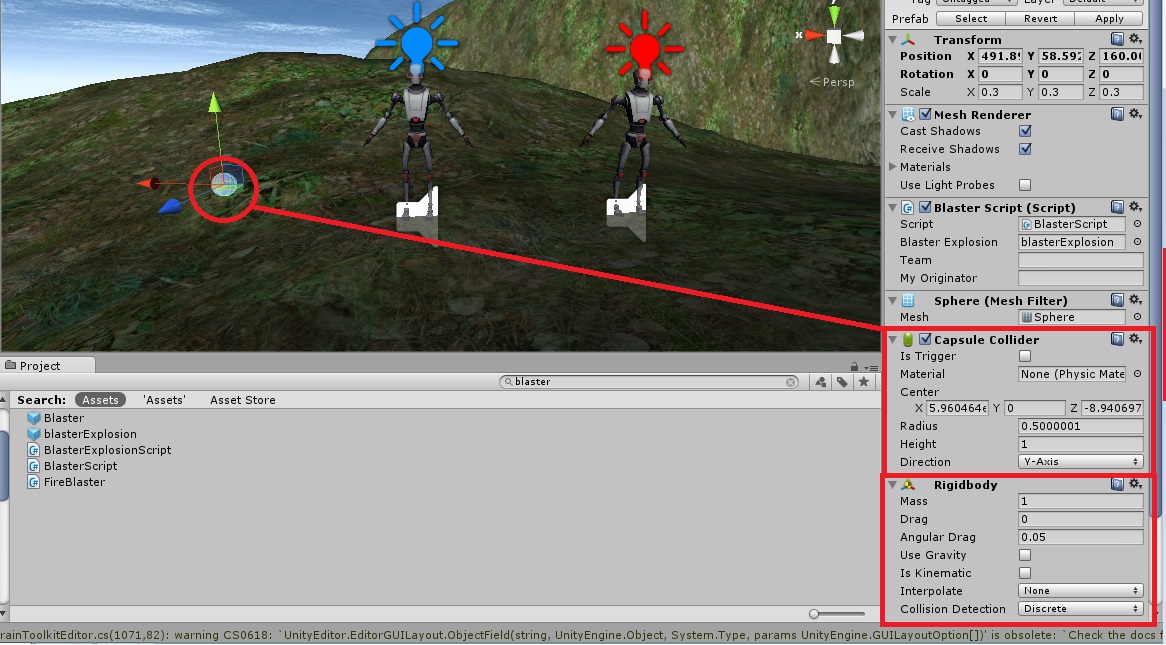
Task: Click the collider Radius field
Action: coord(1080,426)
